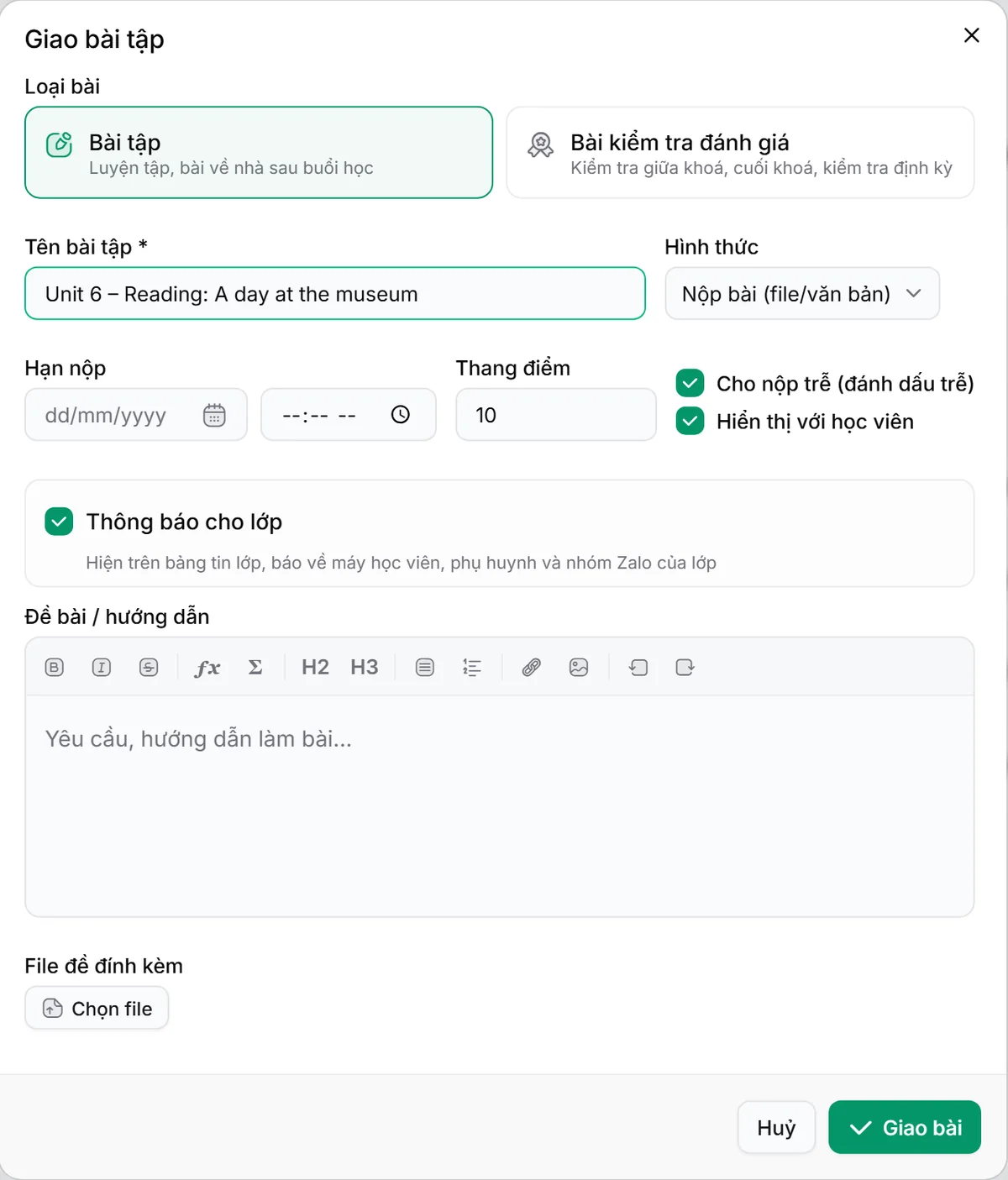Disable Thông báo cho lớp checkbox

point(59,522)
